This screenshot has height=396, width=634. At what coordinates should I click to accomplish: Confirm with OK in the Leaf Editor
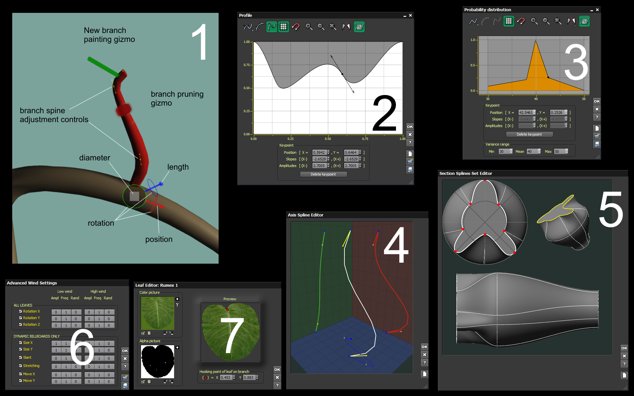pos(277,369)
